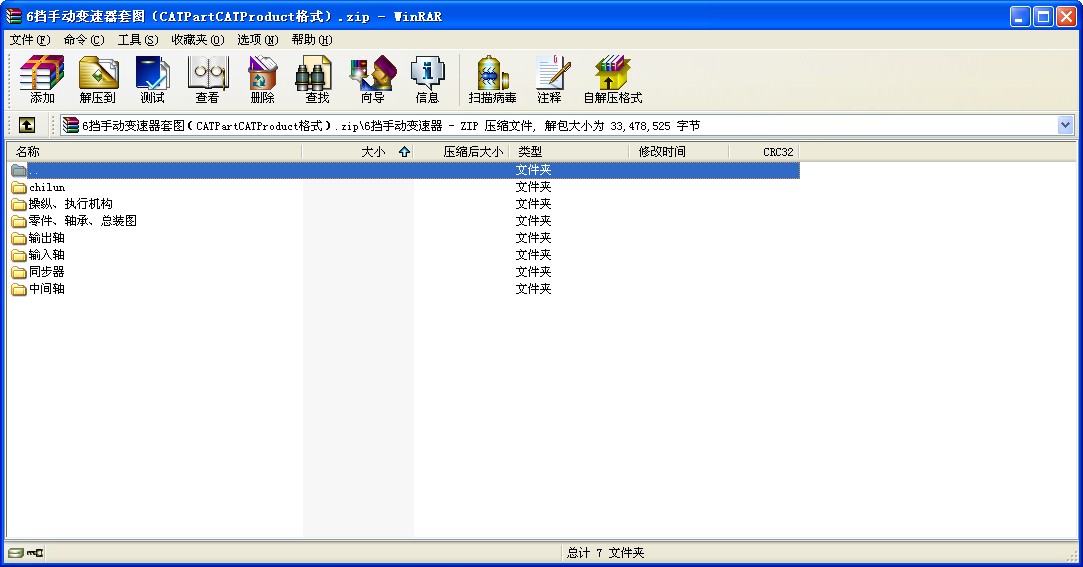Sort by 压缩后大小 column header

pyautogui.click(x=461, y=152)
